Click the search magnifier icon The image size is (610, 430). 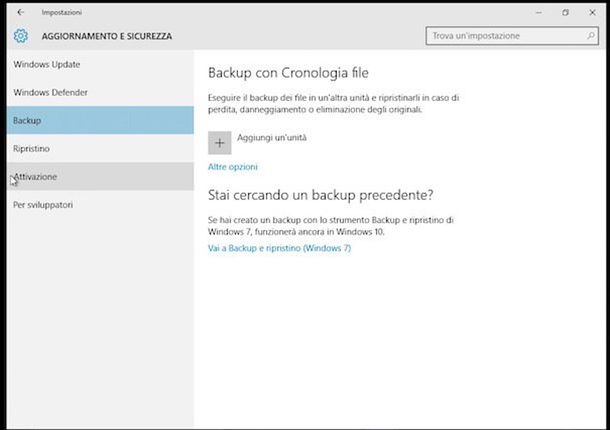(x=591, y=36)
